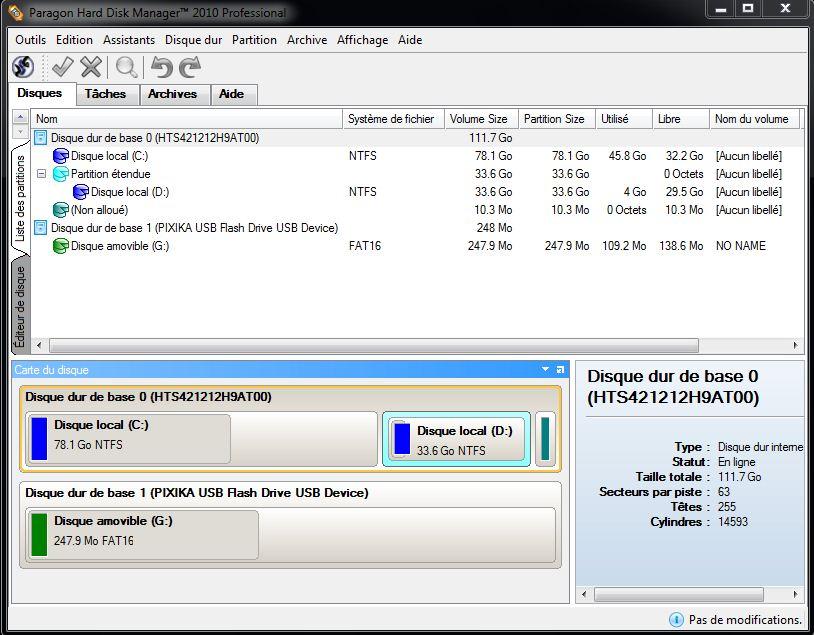814x635 pixels.
Task: Select the Éditeur de disque vertical tab
Action: [x=20, y=306]
